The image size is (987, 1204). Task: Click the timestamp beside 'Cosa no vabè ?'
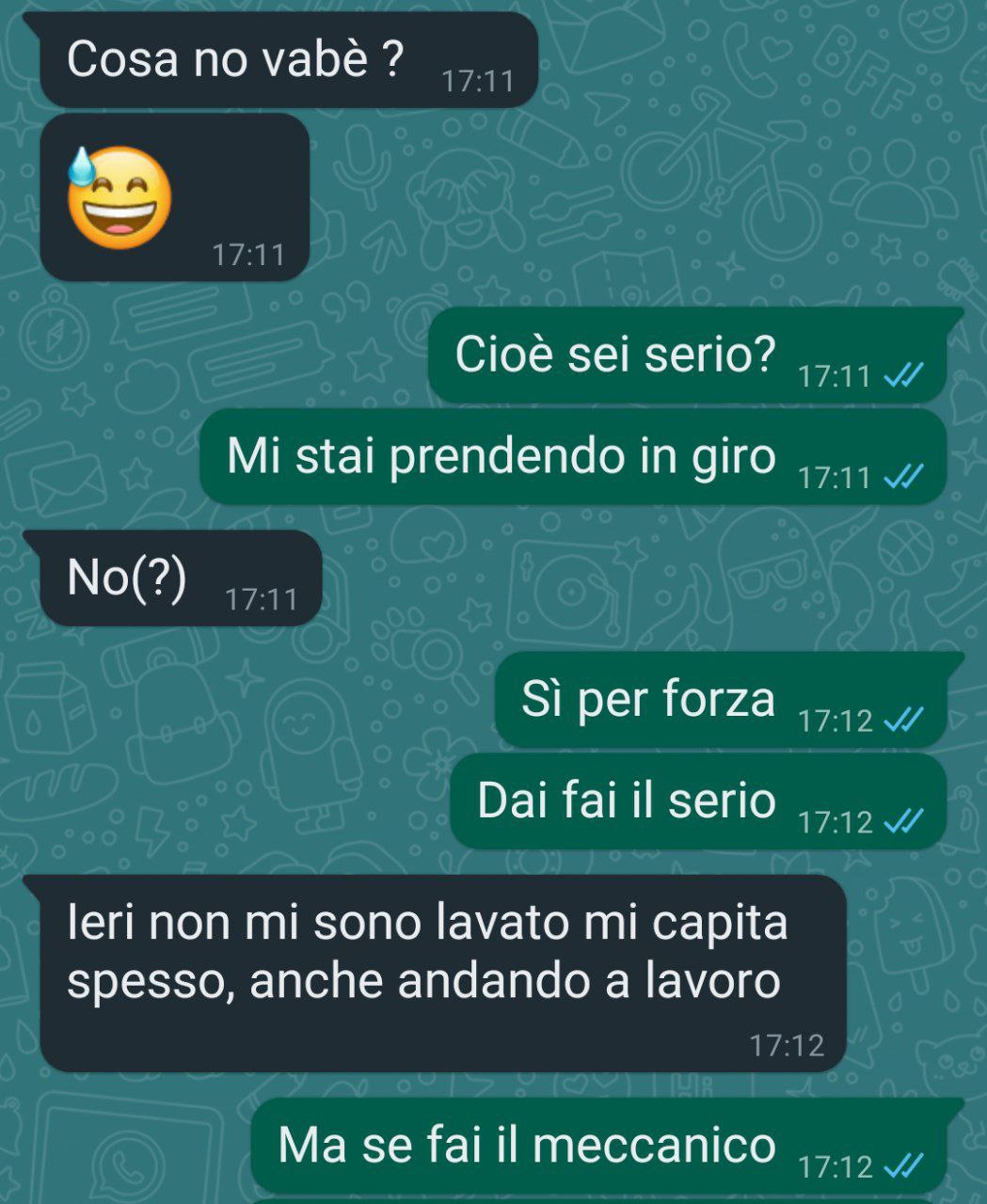(478, 81)
